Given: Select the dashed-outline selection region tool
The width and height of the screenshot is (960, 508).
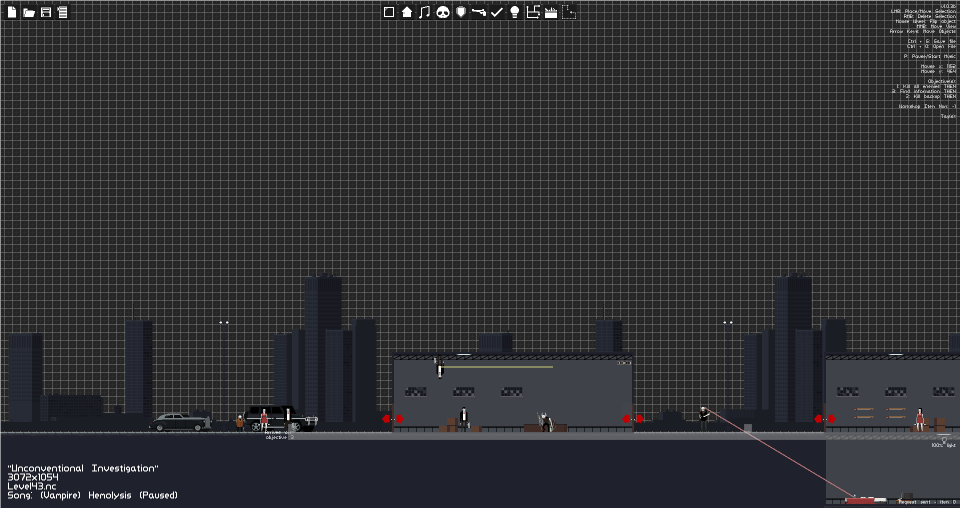Looking at the screenshot, I should pos(569,12).
